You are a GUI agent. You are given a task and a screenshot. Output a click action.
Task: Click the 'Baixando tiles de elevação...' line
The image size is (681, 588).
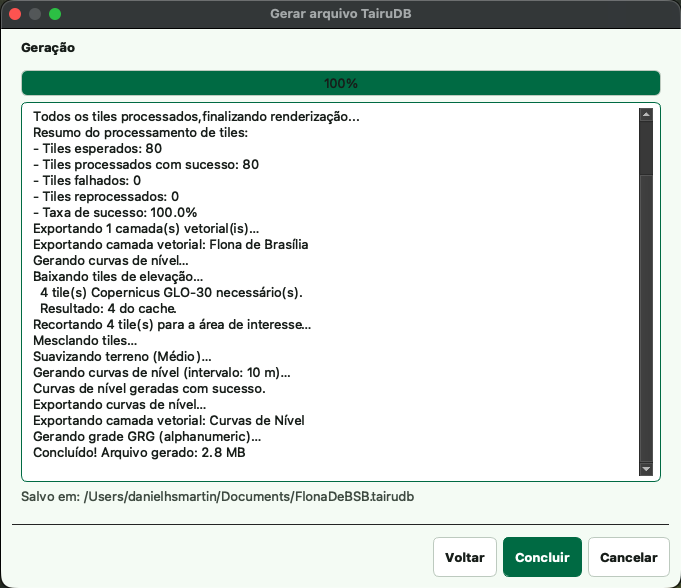pos(118,277)
